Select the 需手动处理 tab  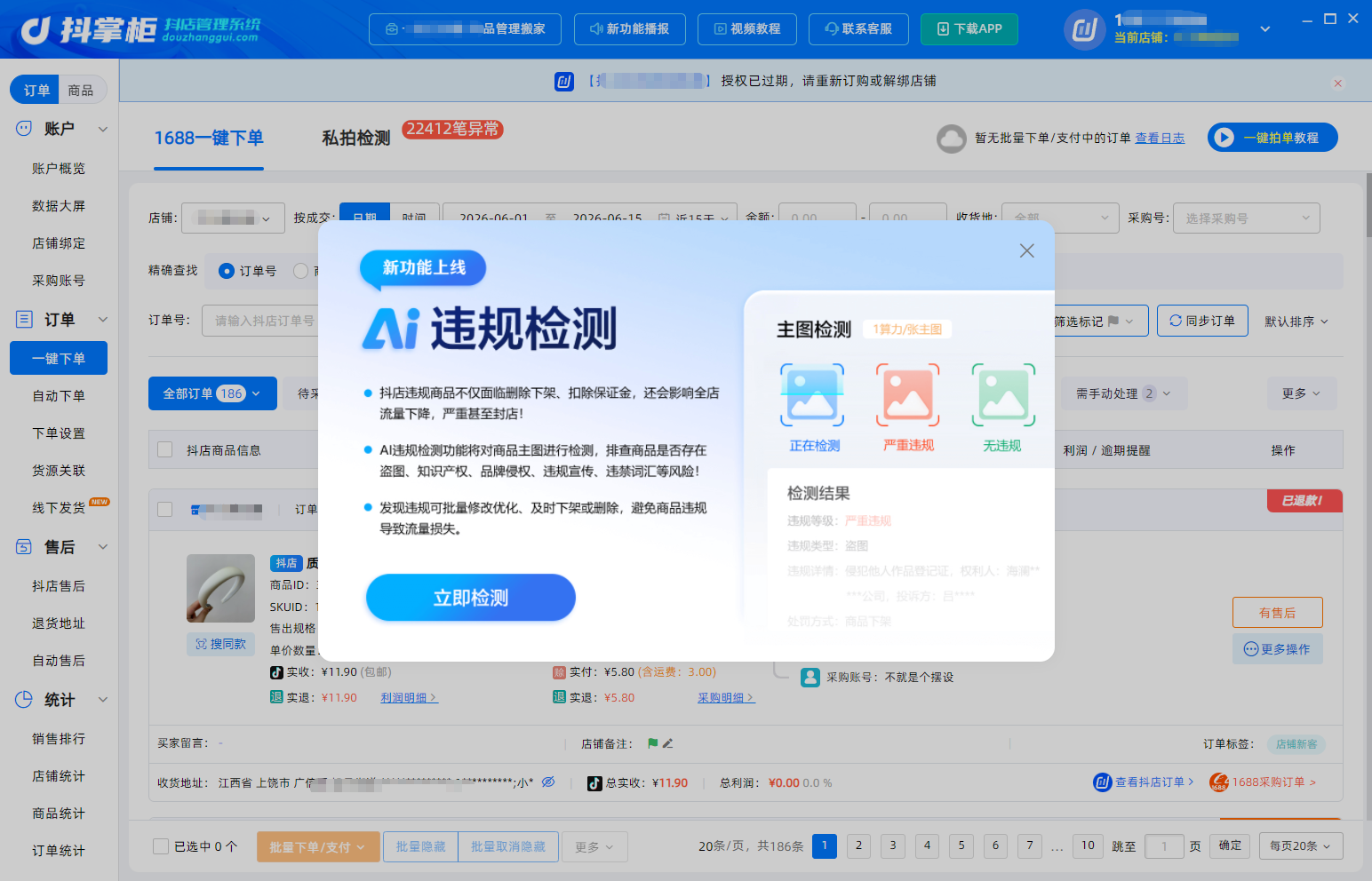(1123, 393)
